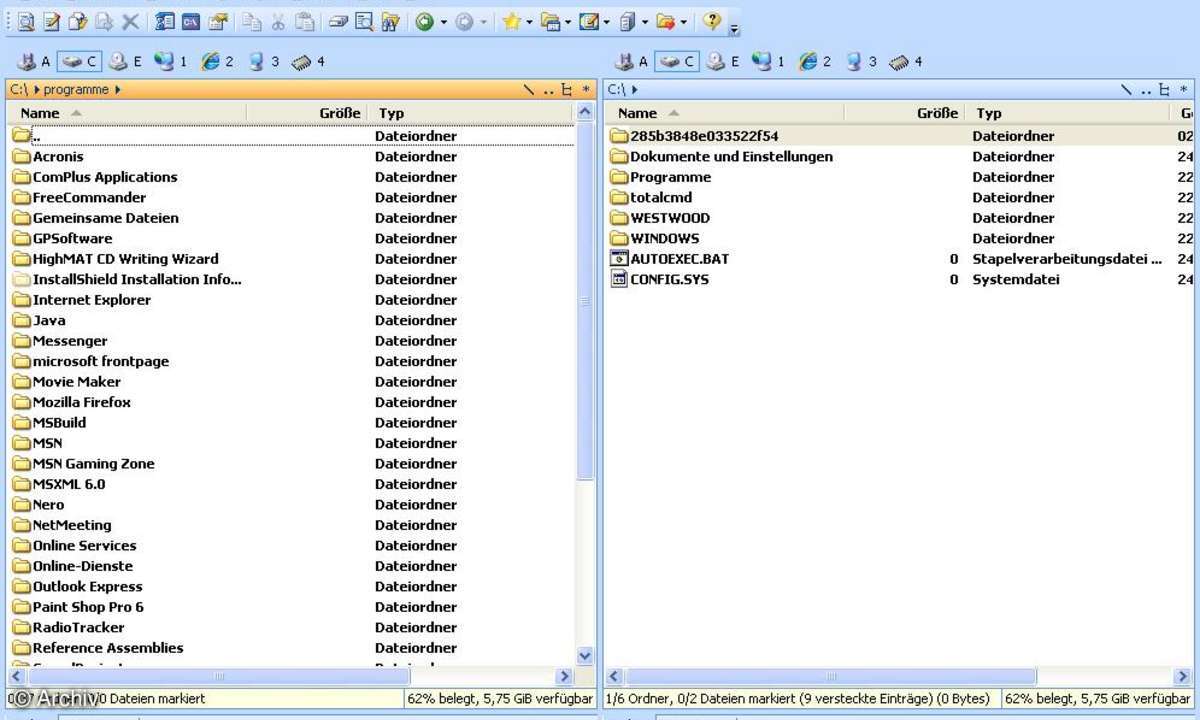Viewport: 1200px width, 720px height.
Task: Click the asterisk button in right pane
Action: coord(1184,90)
